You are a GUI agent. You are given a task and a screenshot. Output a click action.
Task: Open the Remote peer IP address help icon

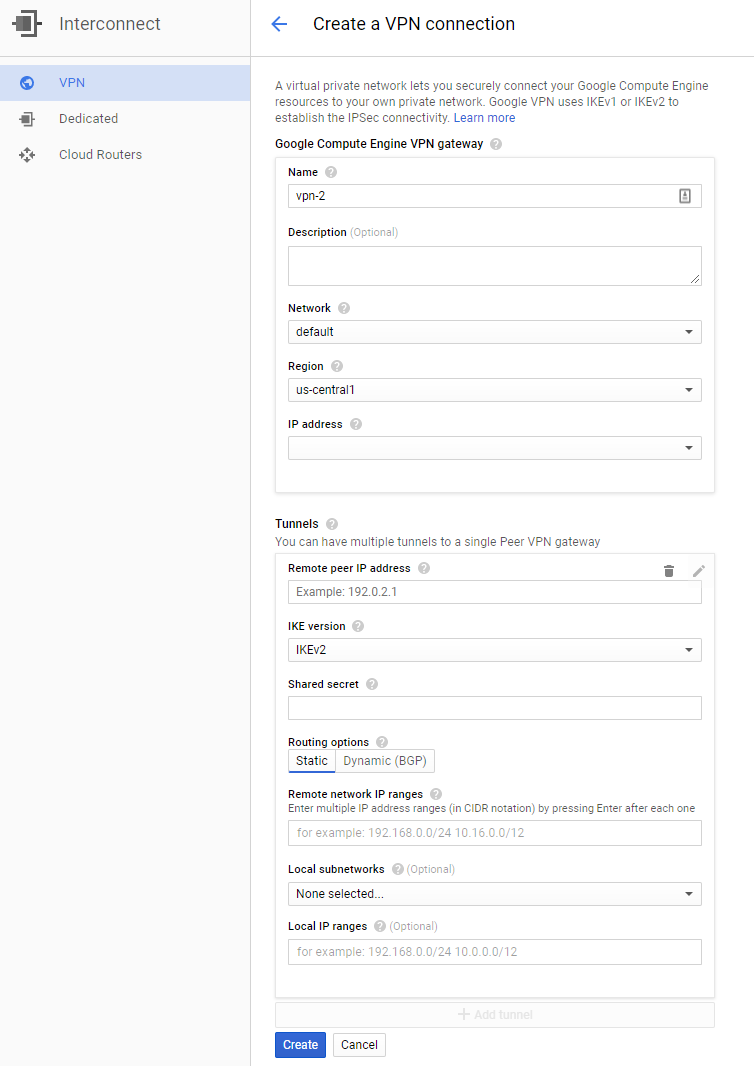click(x=424, y=568)
